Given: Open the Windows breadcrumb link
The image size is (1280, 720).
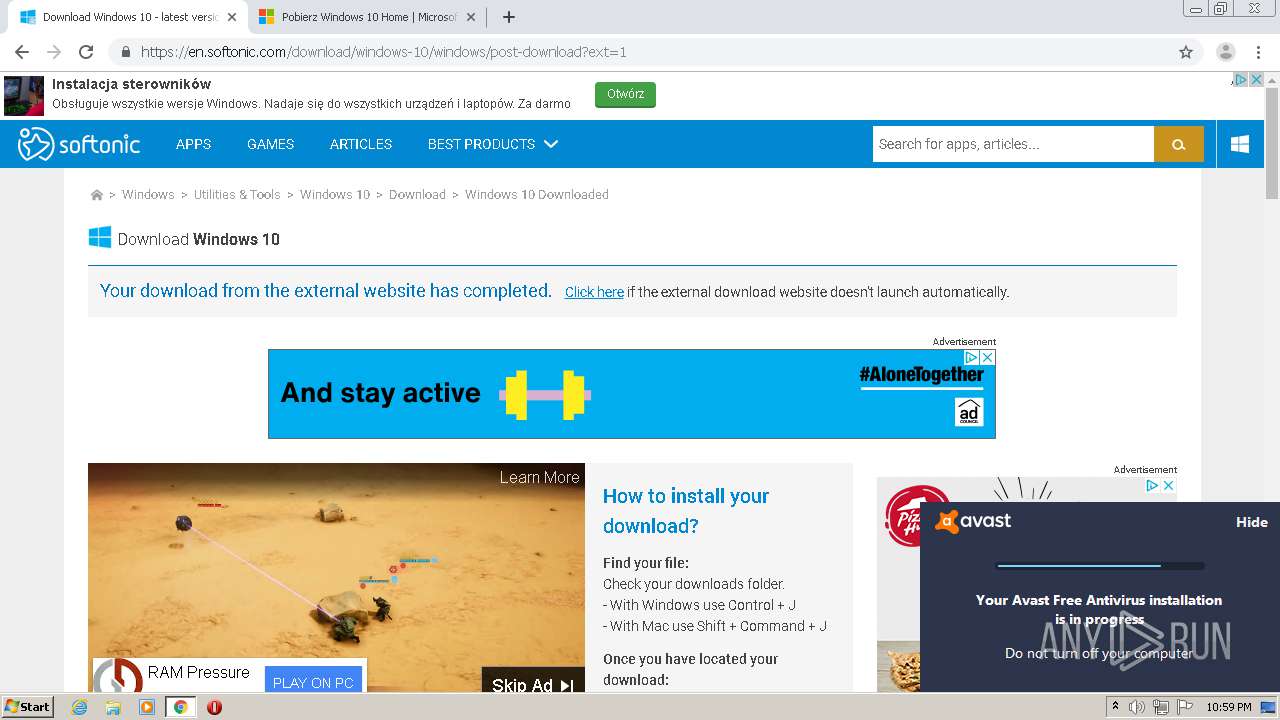Looking at the screenshot, I should click(148, 195).
